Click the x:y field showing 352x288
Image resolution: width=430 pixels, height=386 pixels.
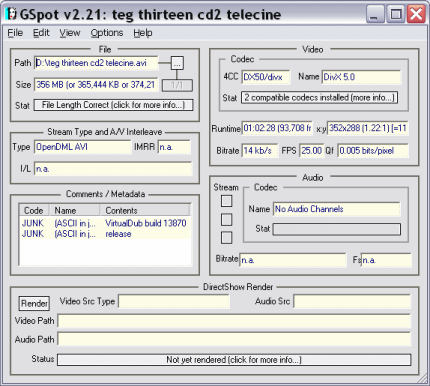368,128
